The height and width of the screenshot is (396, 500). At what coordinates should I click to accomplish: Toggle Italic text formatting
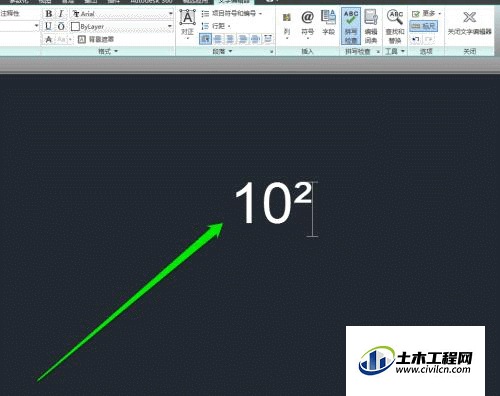[61, 14]
